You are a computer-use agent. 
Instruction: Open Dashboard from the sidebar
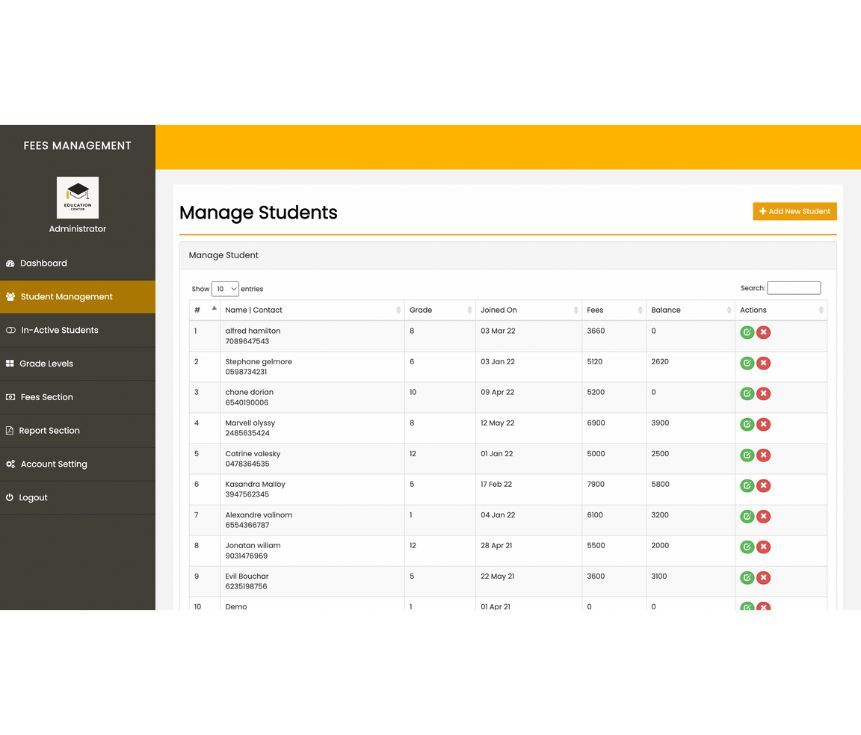pos(44,263)
